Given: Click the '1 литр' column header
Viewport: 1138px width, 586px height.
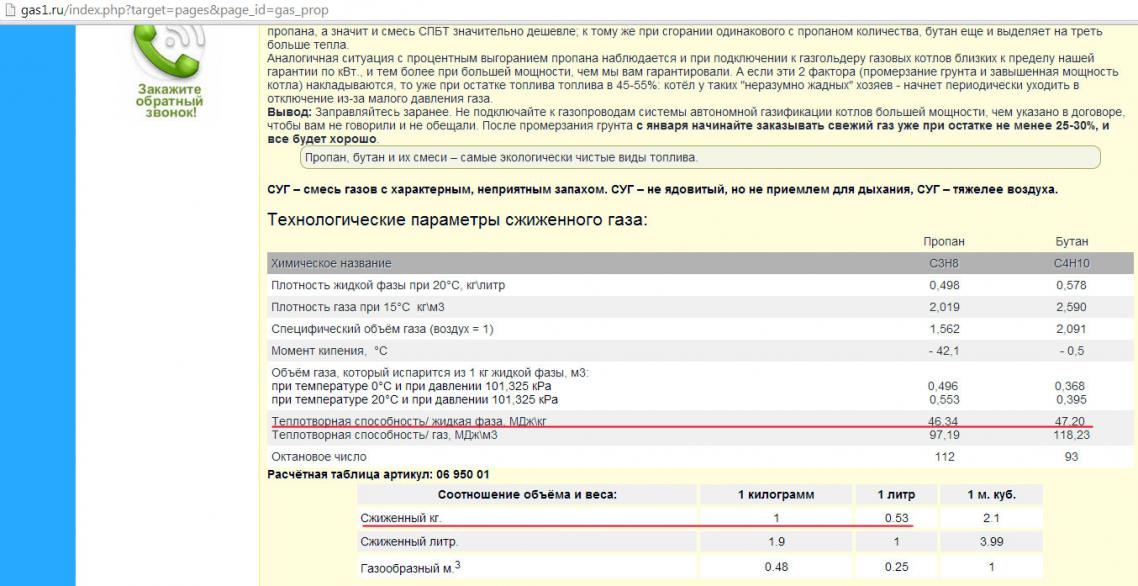Looking at the screenshot, I should coord(896,495).
